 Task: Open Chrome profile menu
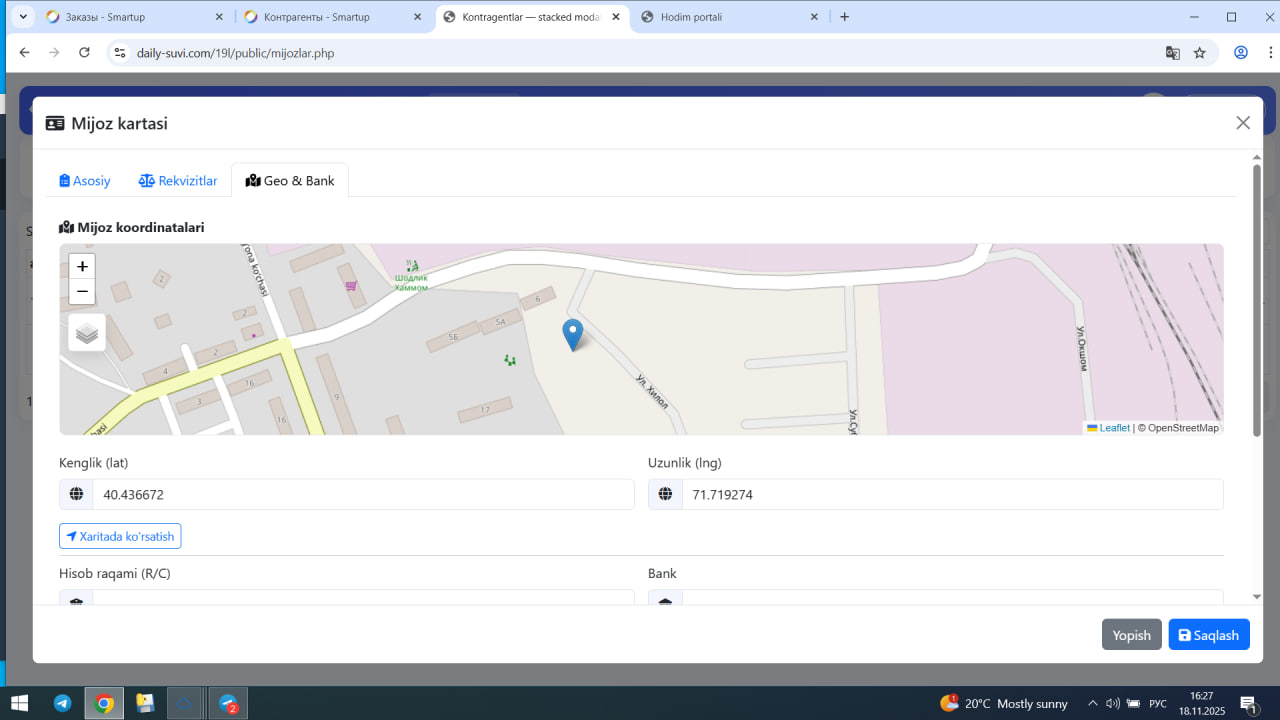tap(1241, 53)
